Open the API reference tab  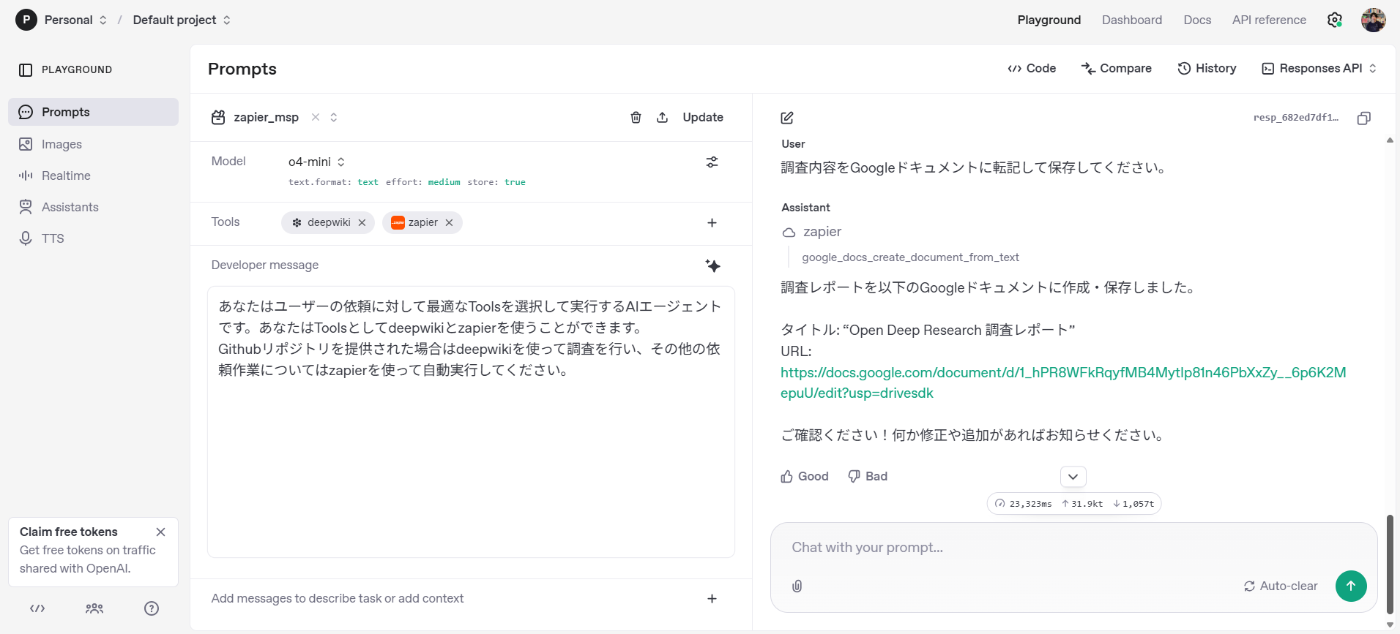(1269, 20)
